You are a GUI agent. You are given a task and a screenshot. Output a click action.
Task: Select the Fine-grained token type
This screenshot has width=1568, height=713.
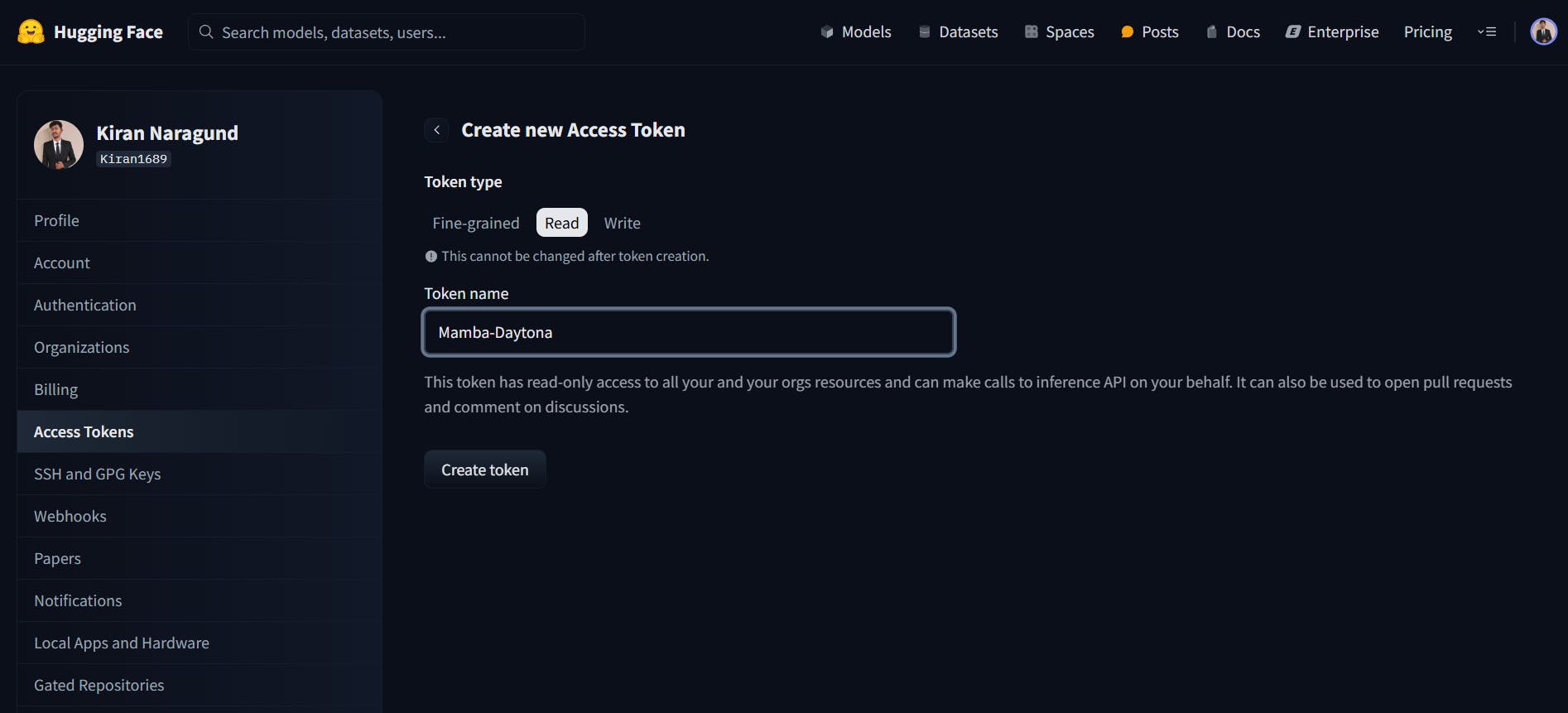point(476,223)
